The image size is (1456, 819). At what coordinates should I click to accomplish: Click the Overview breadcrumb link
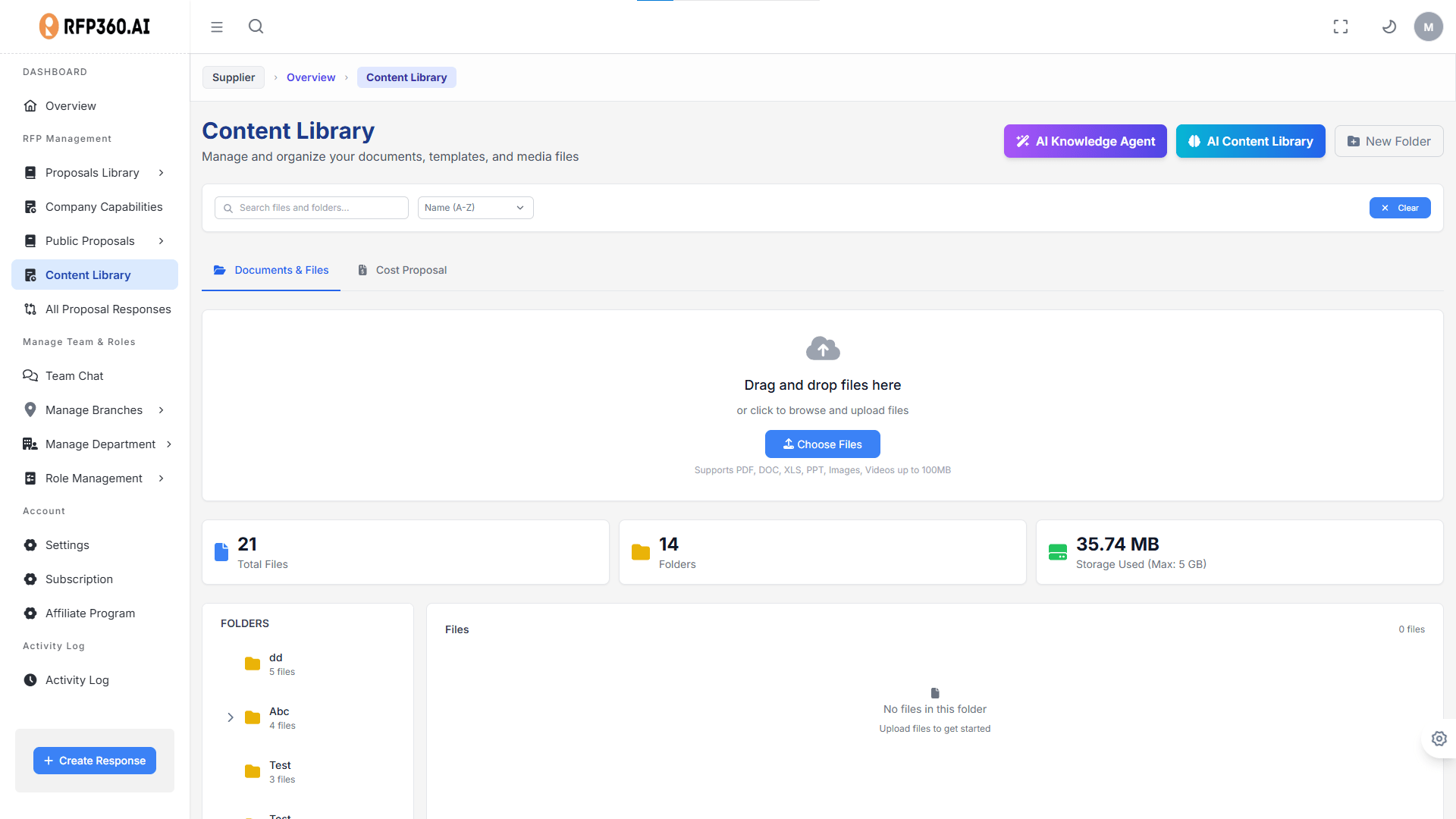click(311, 77)
